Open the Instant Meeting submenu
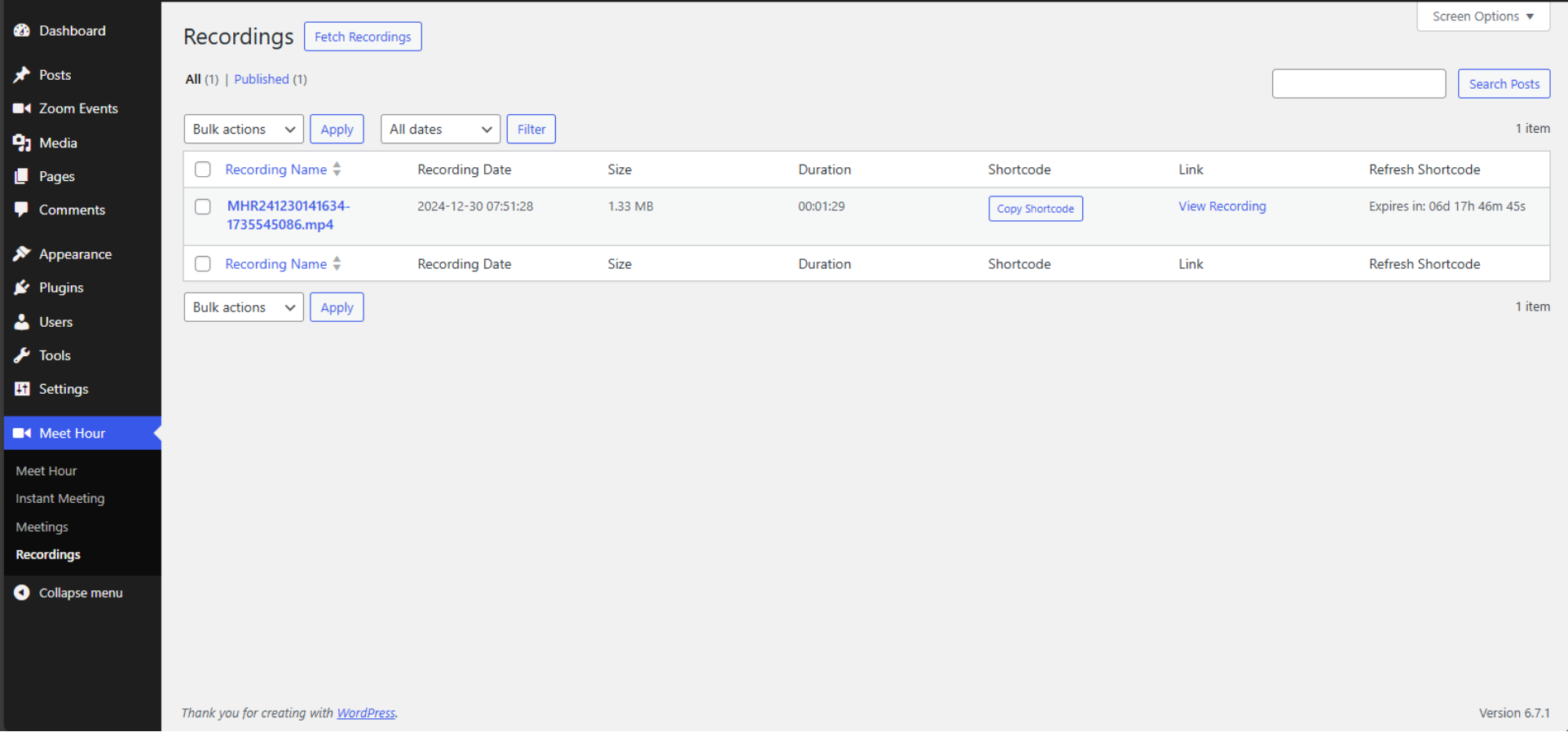 pyautogui.click(x=60, y=499)
